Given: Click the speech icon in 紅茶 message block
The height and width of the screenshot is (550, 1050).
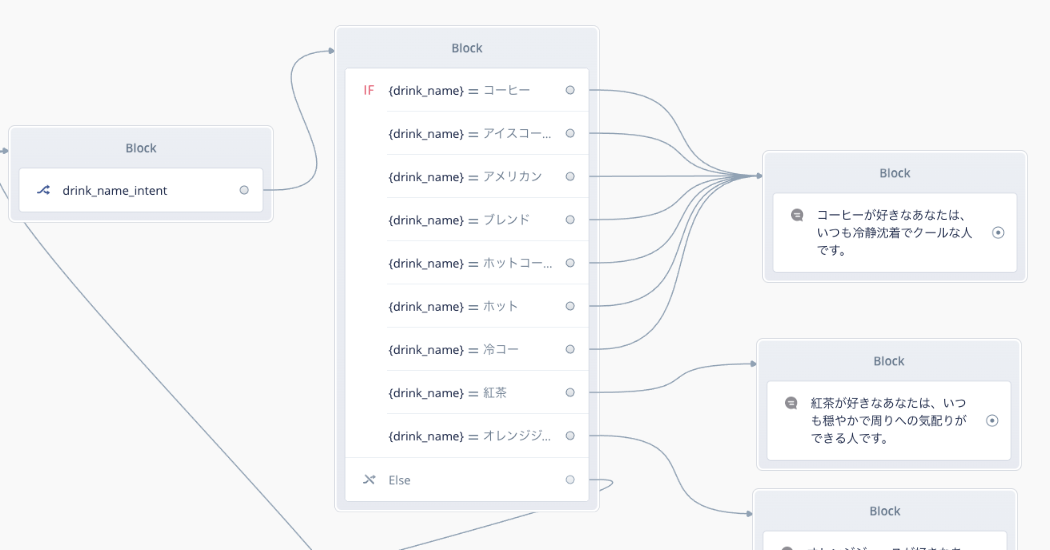Looking at the screenshot, I should pos(791,403).
